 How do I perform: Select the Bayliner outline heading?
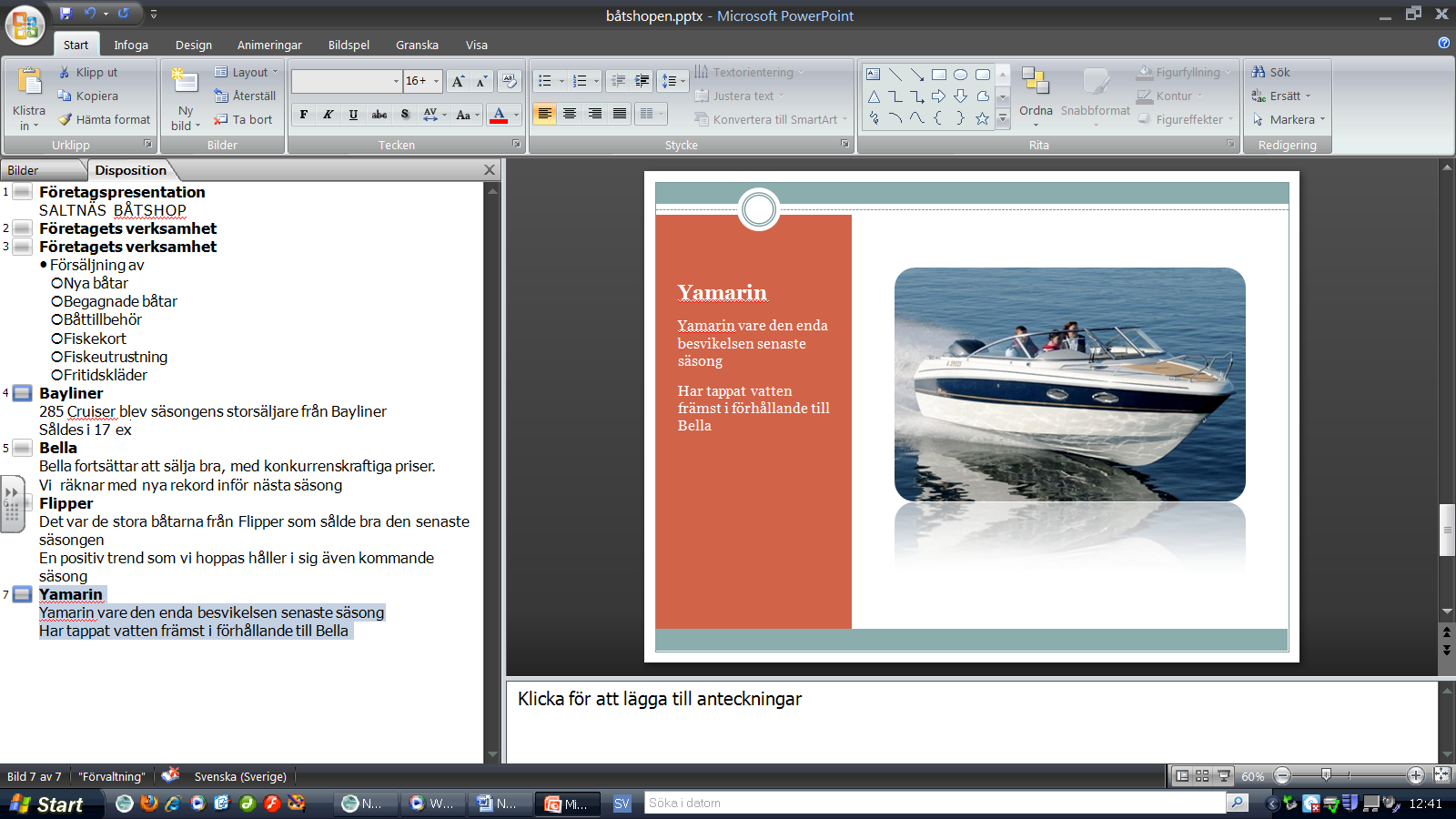tap(71, 393)
